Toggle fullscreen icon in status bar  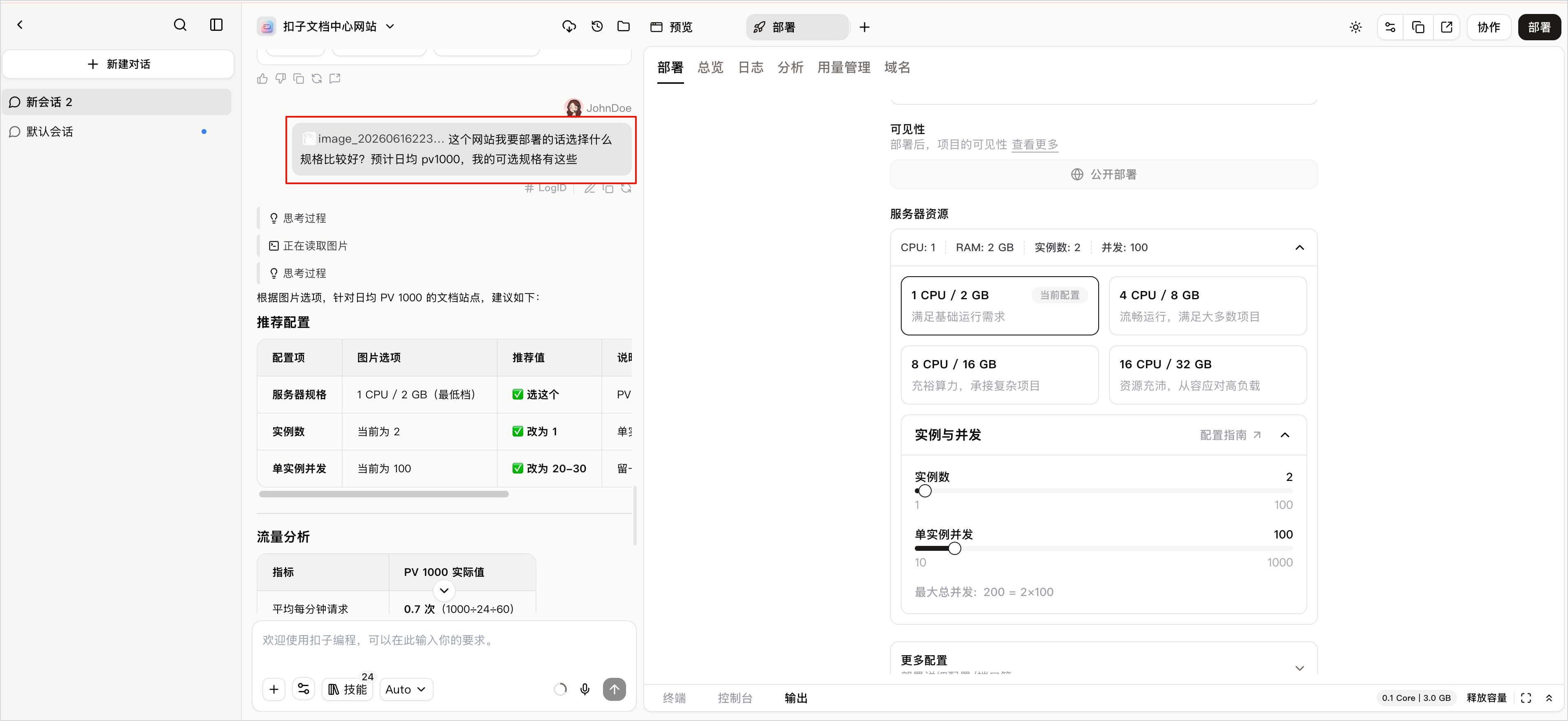click(1526, 698)
